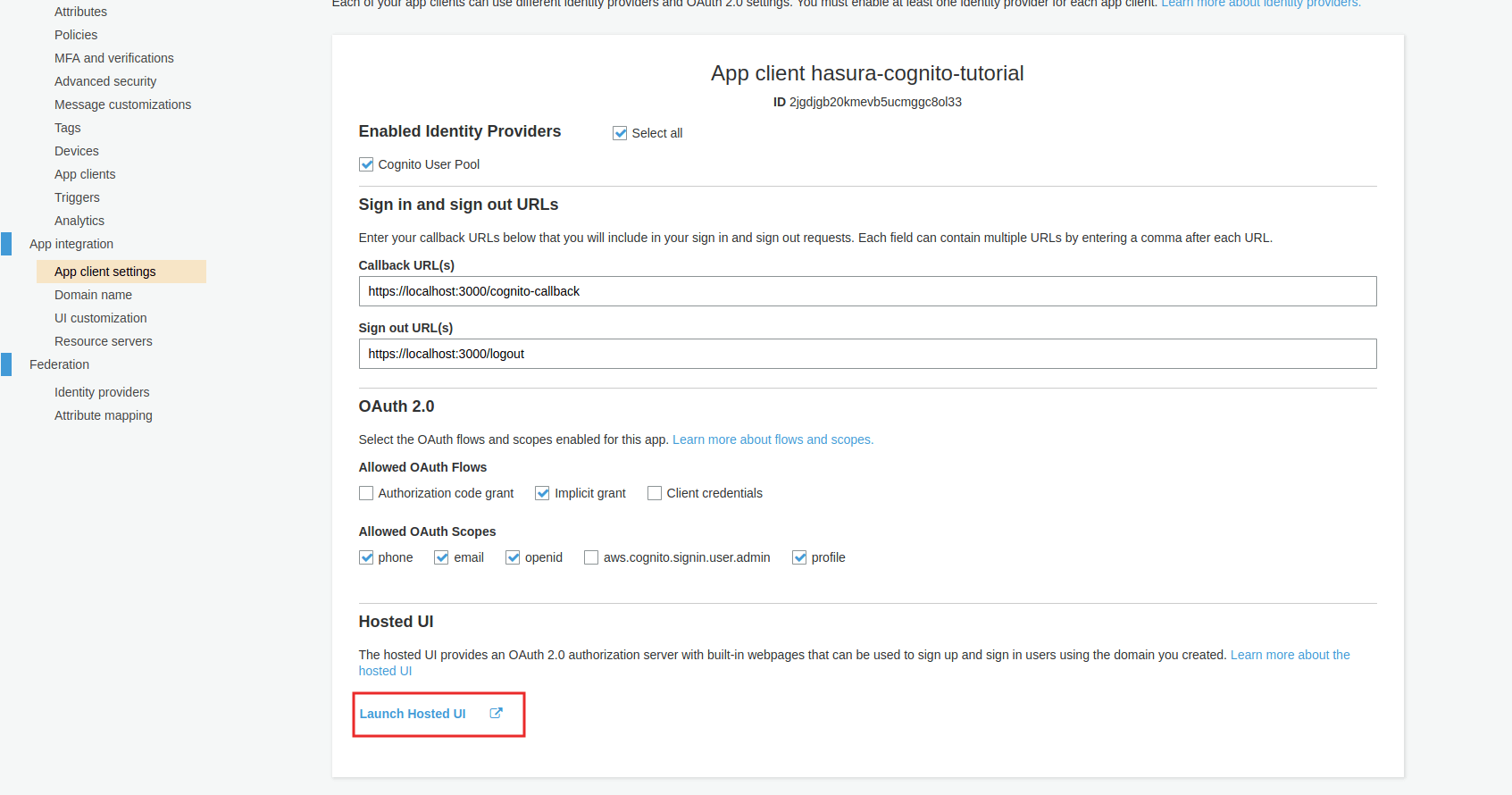
Task: Navigate to UI customization page
Action: tap(100, 318)
